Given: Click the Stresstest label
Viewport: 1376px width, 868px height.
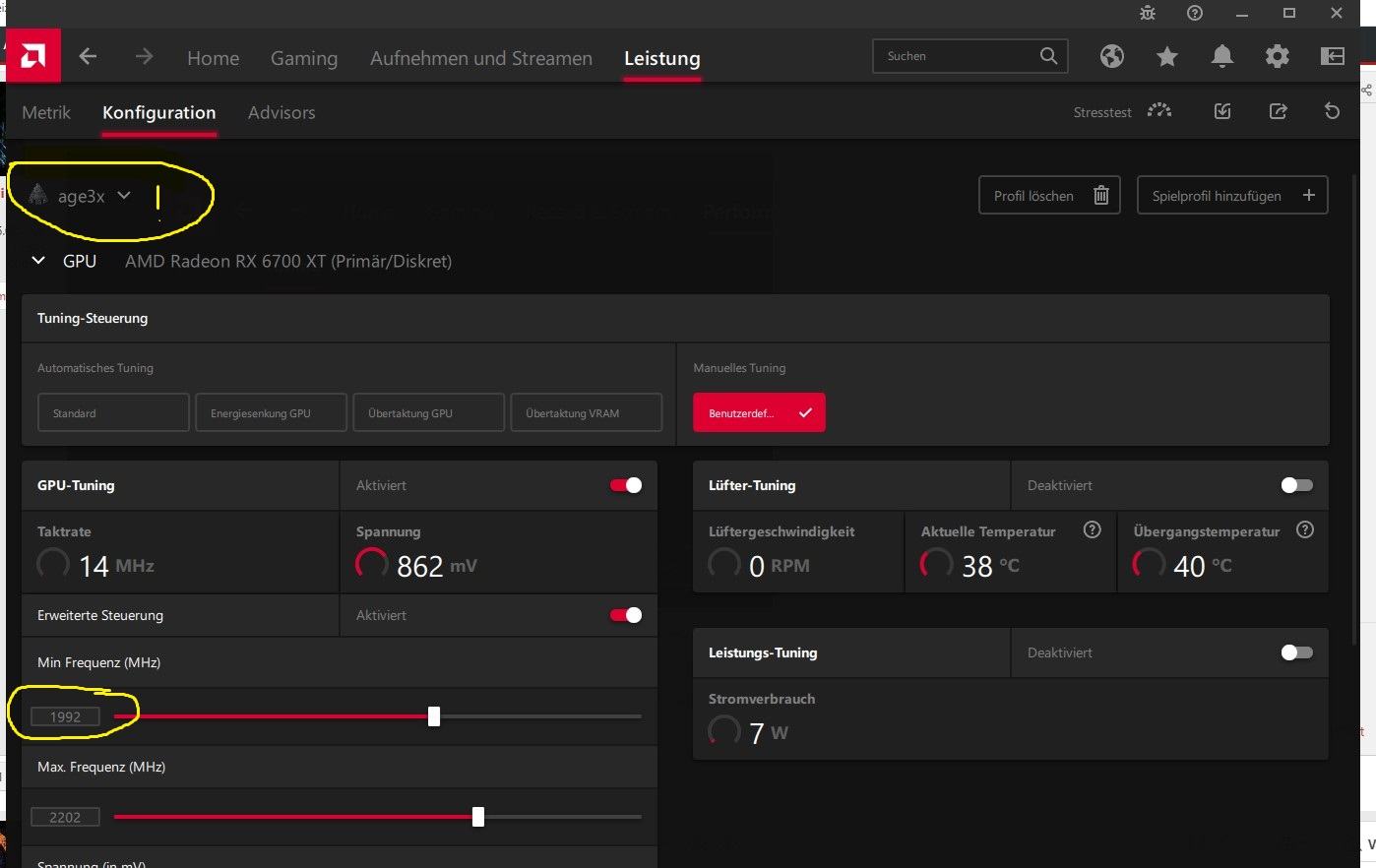Looking at the screenshot, I should 1102,112.
